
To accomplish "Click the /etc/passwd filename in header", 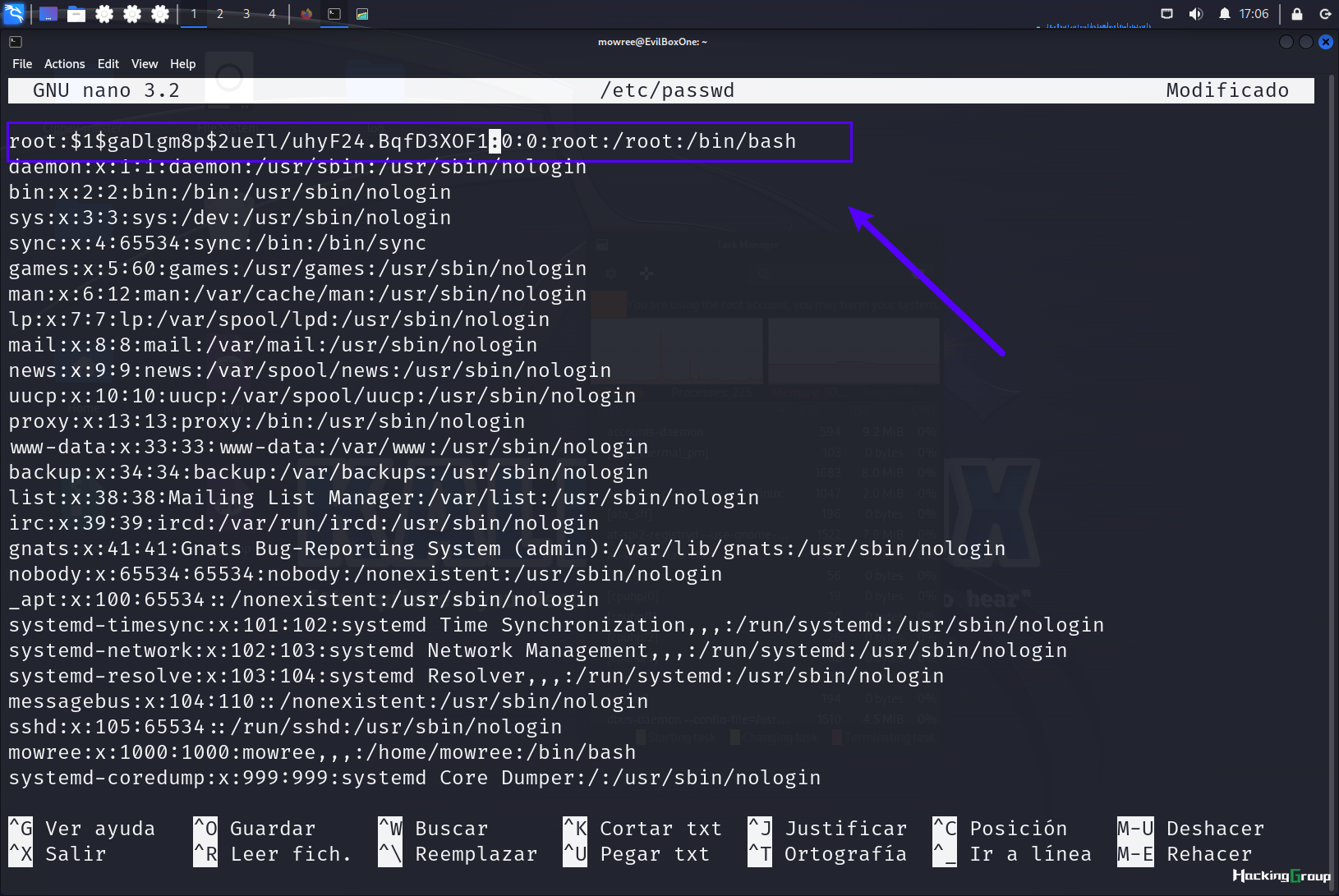I will [667, 90].
